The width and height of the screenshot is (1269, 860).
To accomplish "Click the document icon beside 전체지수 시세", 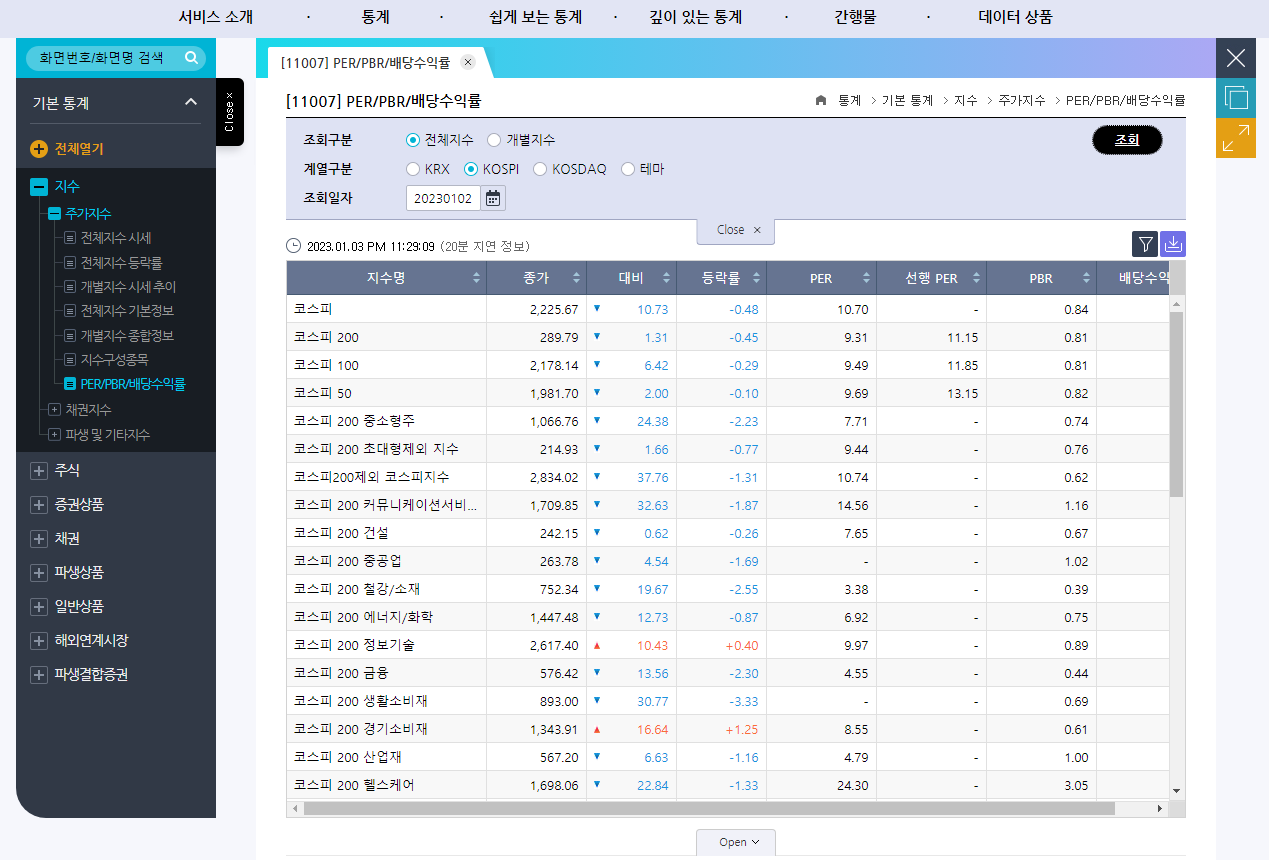I will 70,238.
